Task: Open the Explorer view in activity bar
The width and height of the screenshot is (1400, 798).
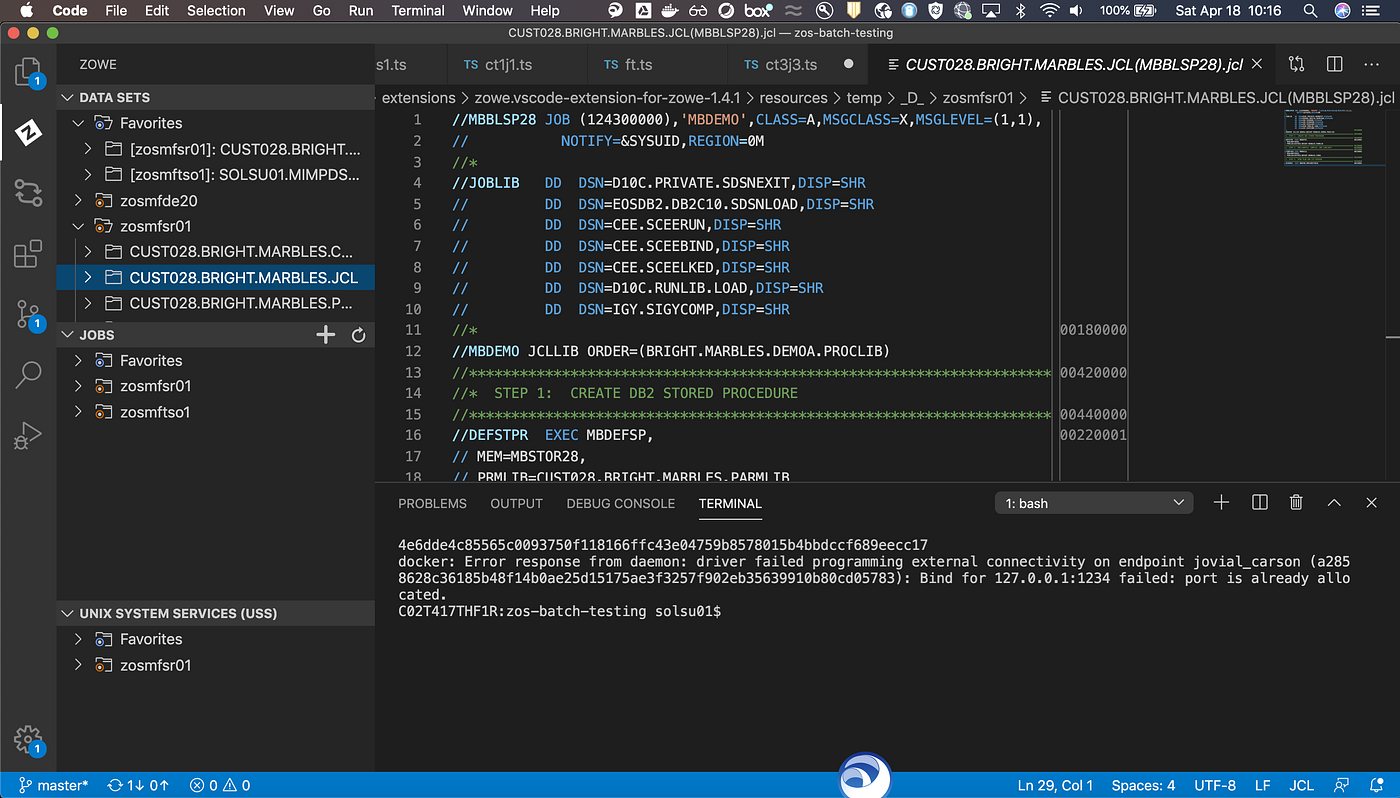Action: (27, 72)
